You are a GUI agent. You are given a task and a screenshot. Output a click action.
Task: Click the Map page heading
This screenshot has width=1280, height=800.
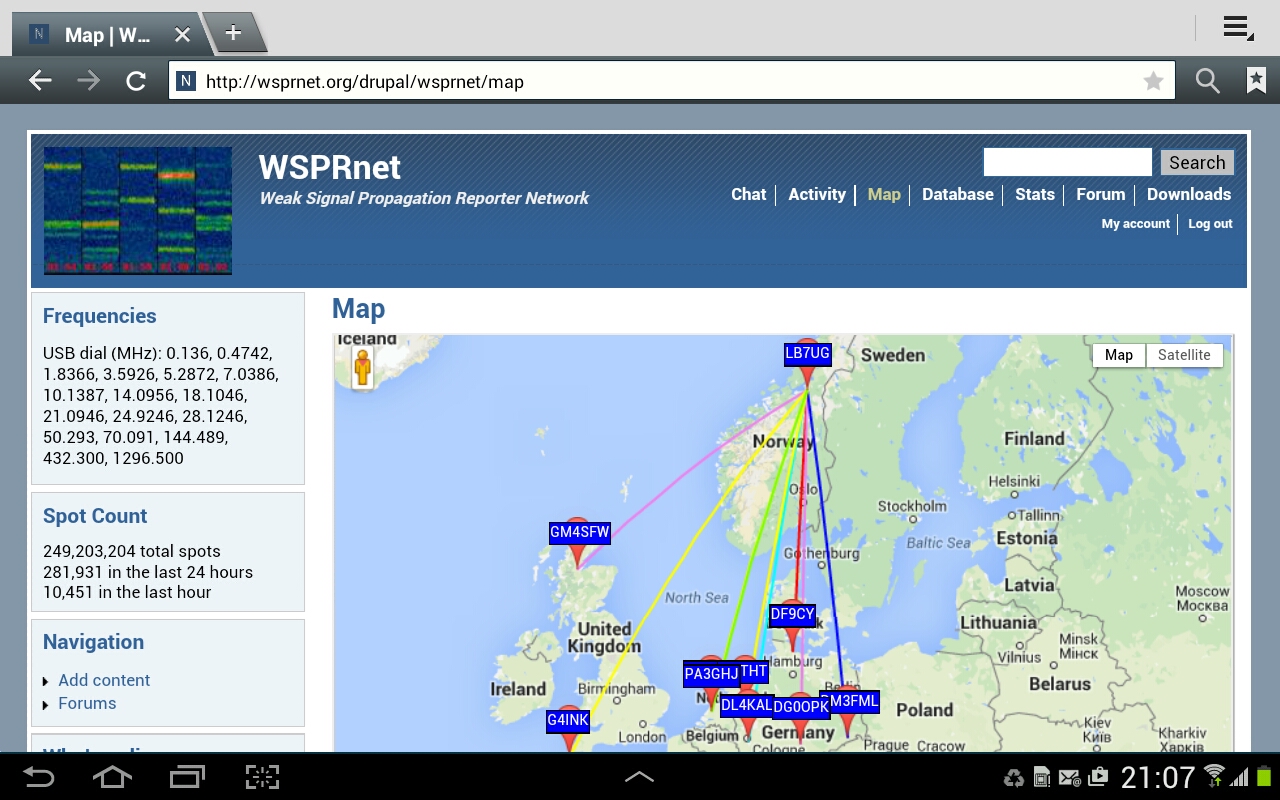[x=358, y=309]
